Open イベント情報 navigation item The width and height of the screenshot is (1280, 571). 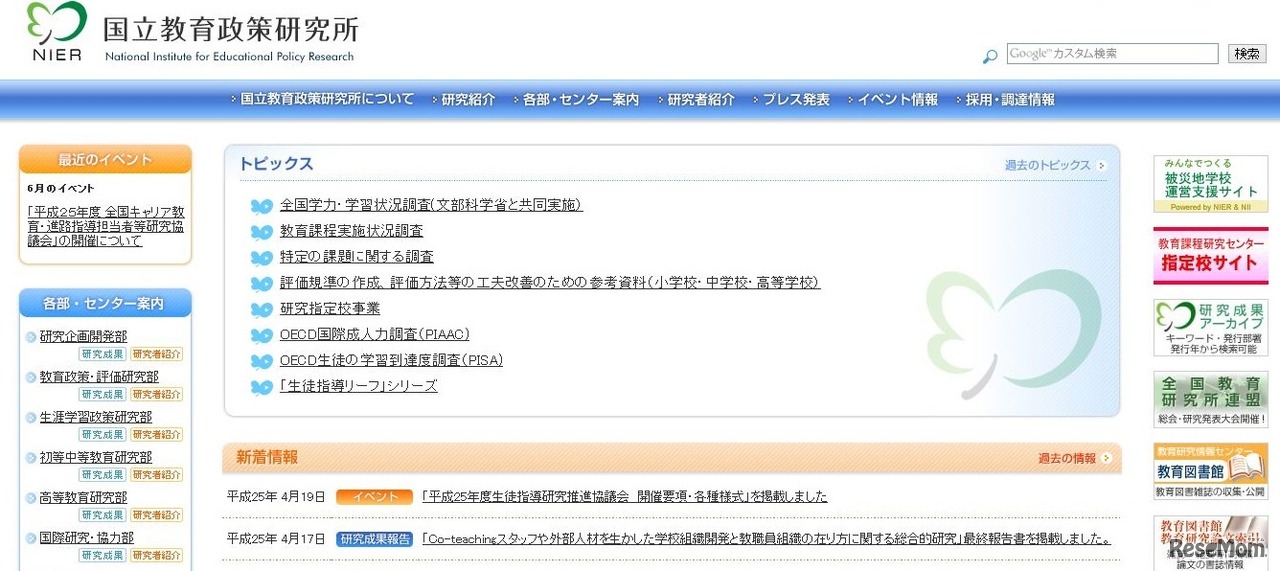coord(897,100)
